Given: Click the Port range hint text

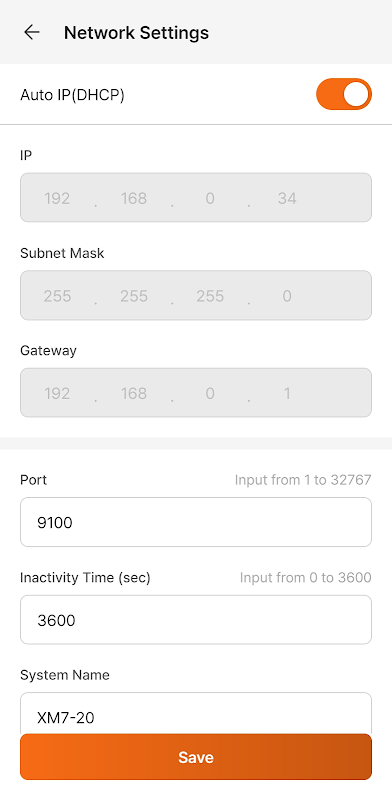Looking at the screenshot, I should click(x=303, y=480).
